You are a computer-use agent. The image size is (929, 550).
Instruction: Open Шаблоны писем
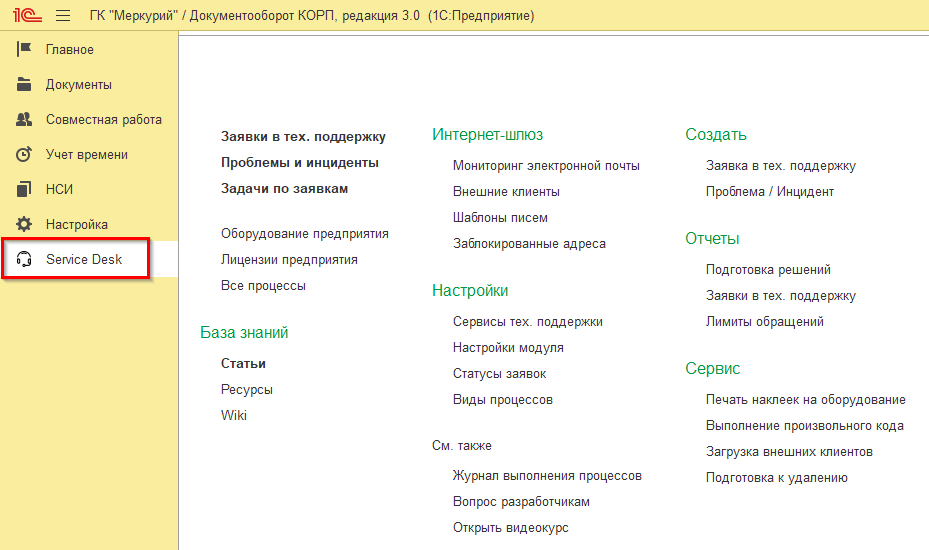click(500, 218)
